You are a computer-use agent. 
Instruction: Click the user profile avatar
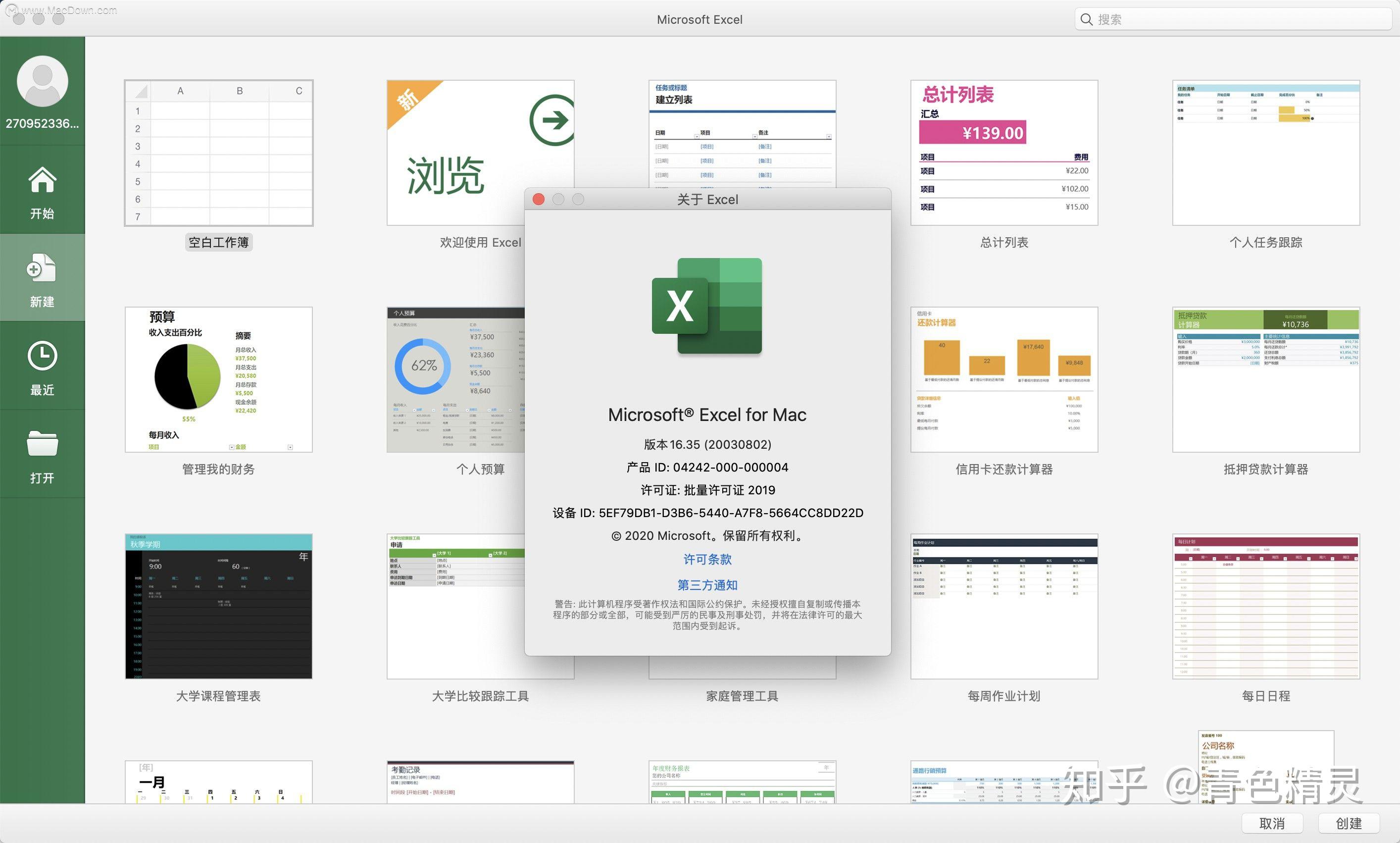coord(42,81)
